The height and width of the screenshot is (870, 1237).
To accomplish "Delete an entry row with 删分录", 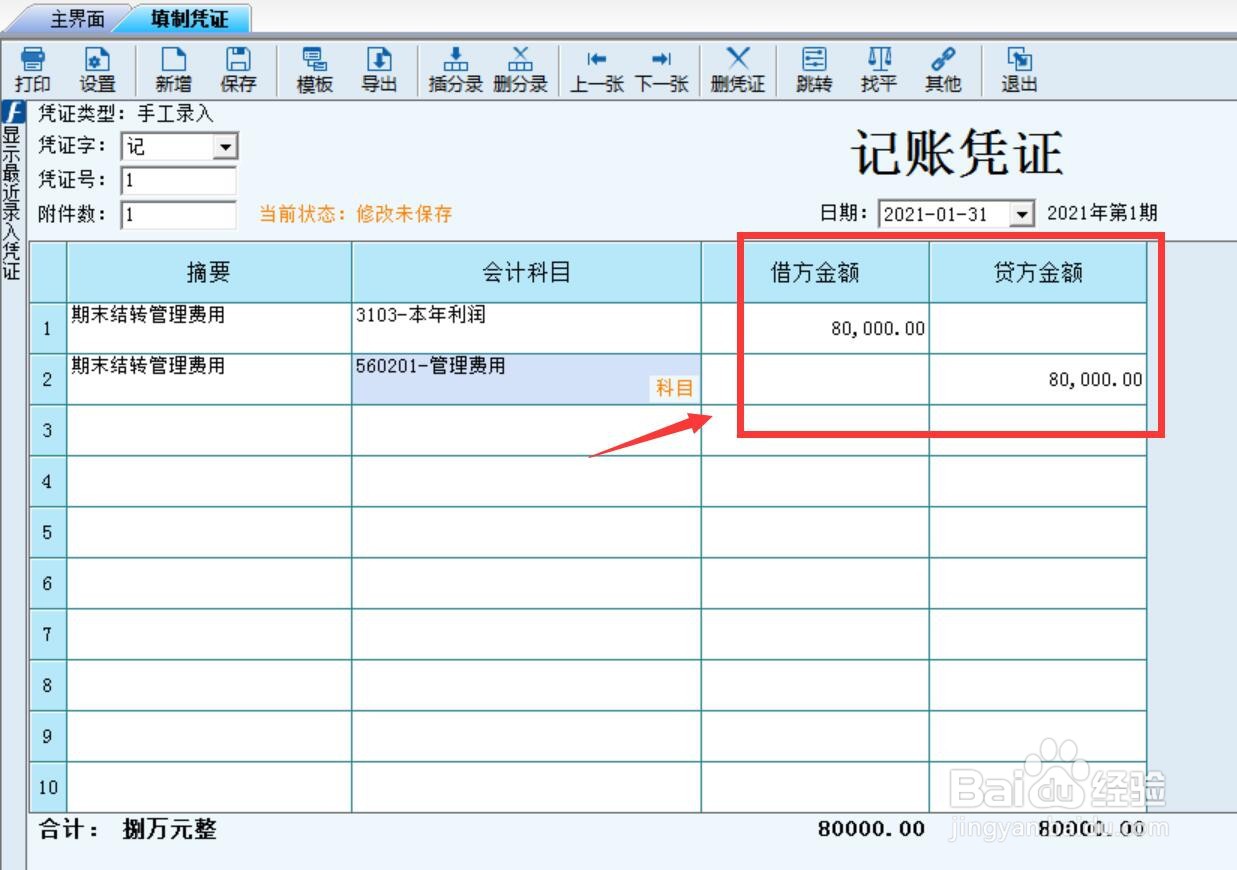I will (x=520, y=70).
